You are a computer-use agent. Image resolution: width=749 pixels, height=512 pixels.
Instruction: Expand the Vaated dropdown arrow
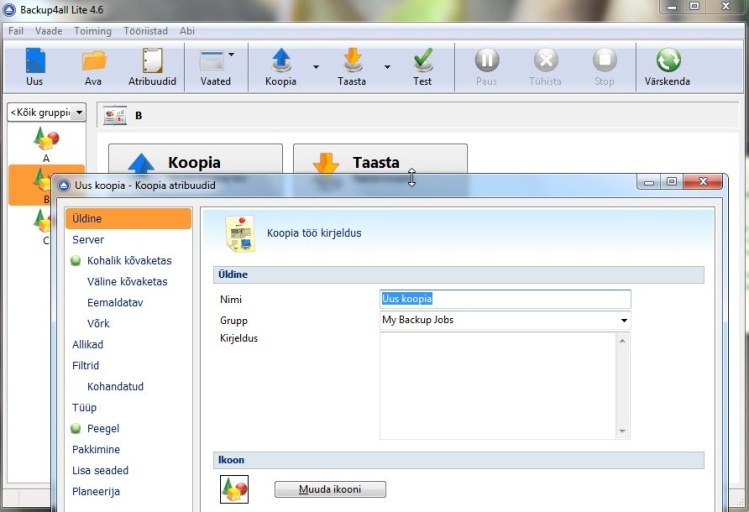(231, 54)
